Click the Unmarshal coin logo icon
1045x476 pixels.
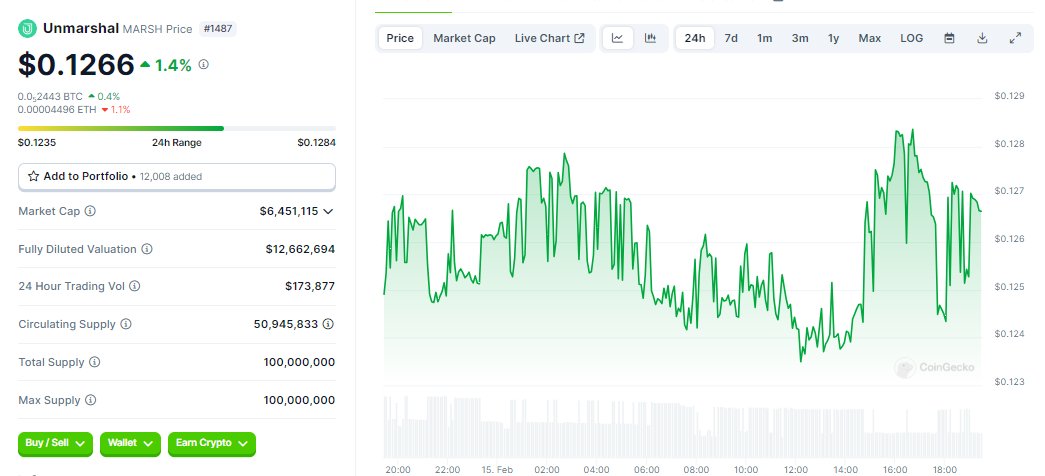(27, 29)
